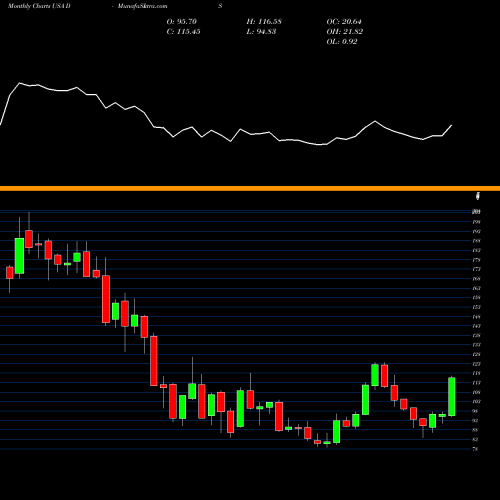The height and width of the screenshot is (500, 500).
Task: Click the most recent tall green candlestick
Action: pyautogui.click(x=452, y=396)
